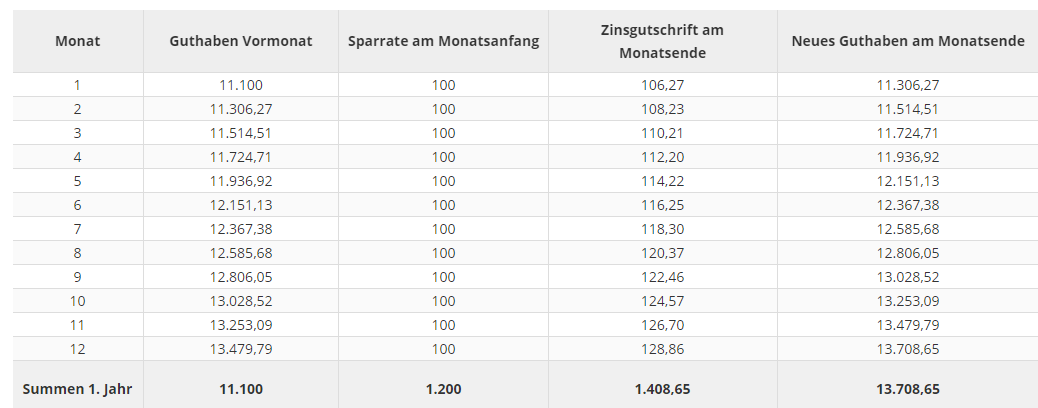The height and width of the screenshot is (408, 1038).
Task: Select the cell with value 11.306,27 in month 1
Action: pyautogui.click(x=908, y=85)
